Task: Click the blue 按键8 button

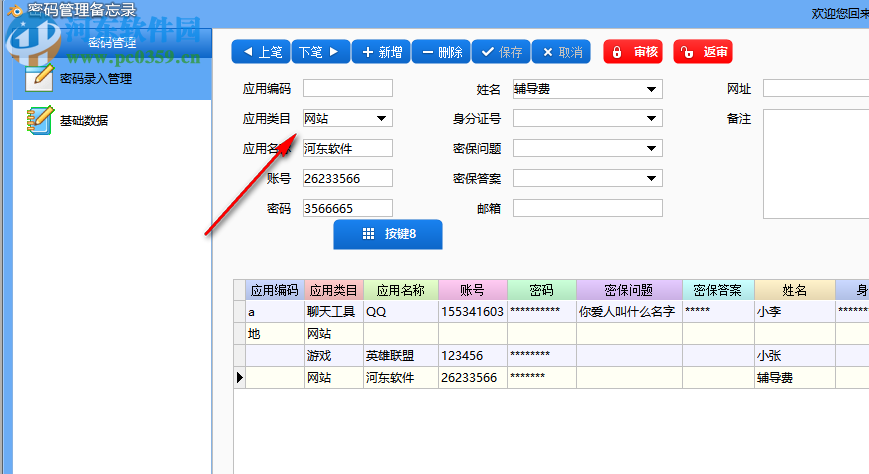Action: [388, 234]
